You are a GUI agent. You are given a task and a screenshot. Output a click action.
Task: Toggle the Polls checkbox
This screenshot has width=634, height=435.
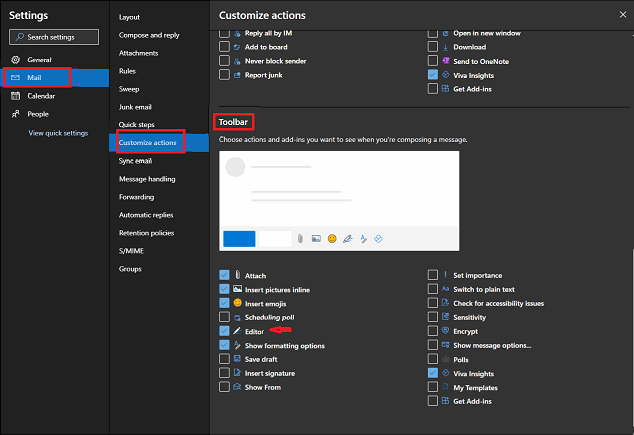(433, 359)
